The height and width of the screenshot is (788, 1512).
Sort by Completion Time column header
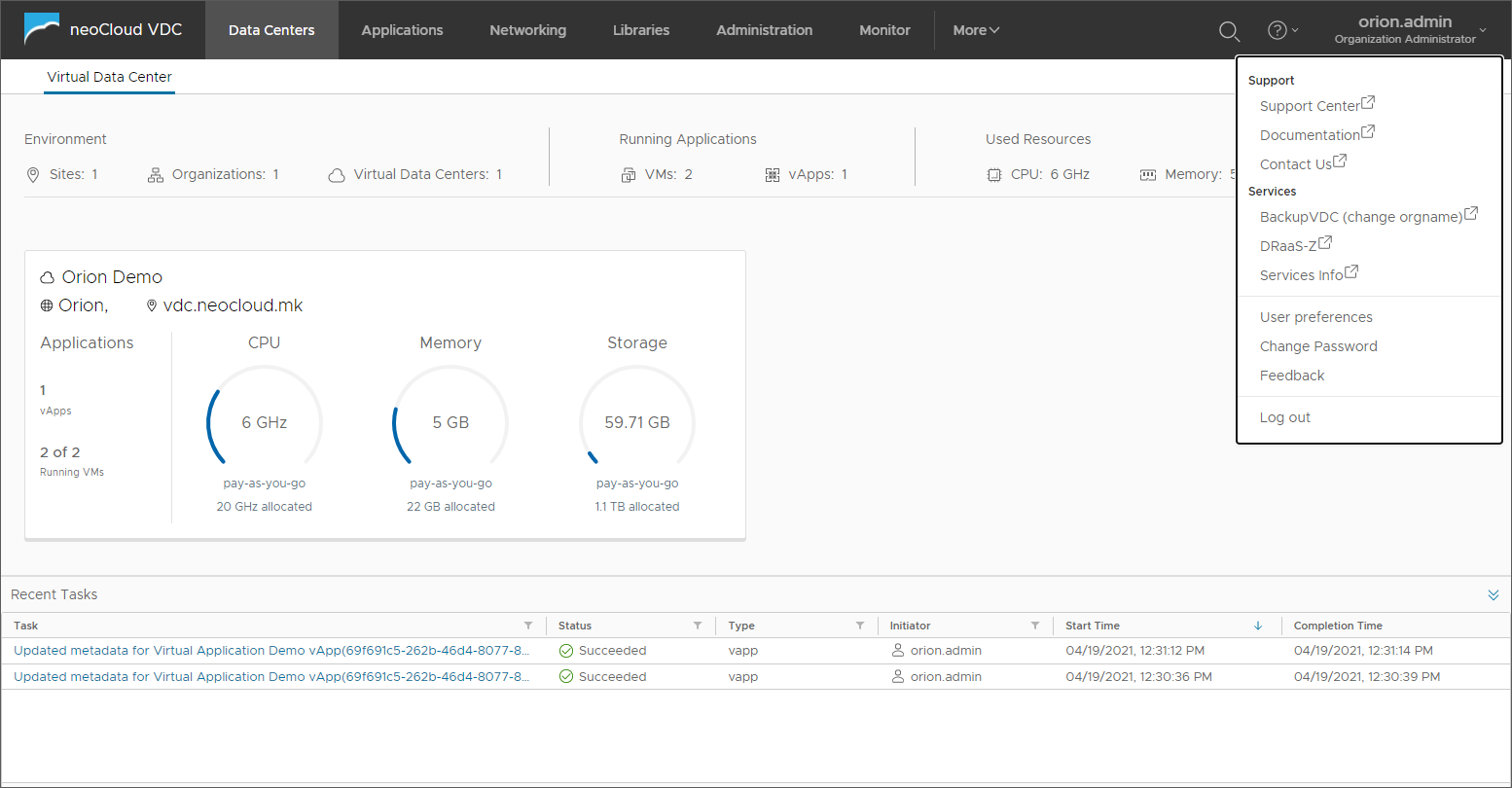pyautogui.click(x=1338, y=626)
